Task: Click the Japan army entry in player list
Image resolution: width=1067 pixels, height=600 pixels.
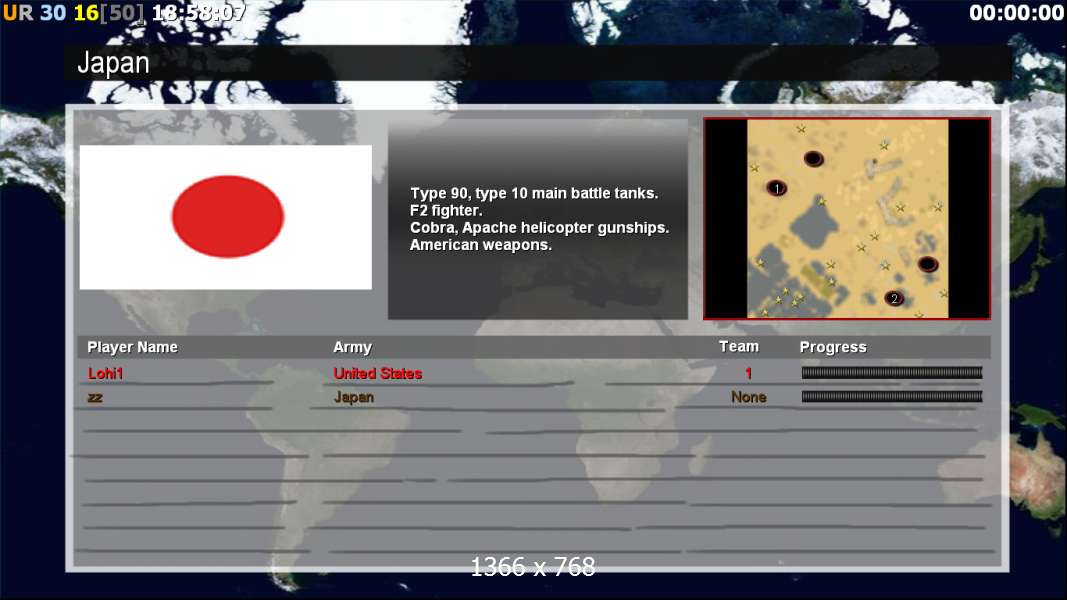Action: tap(353, 397)
